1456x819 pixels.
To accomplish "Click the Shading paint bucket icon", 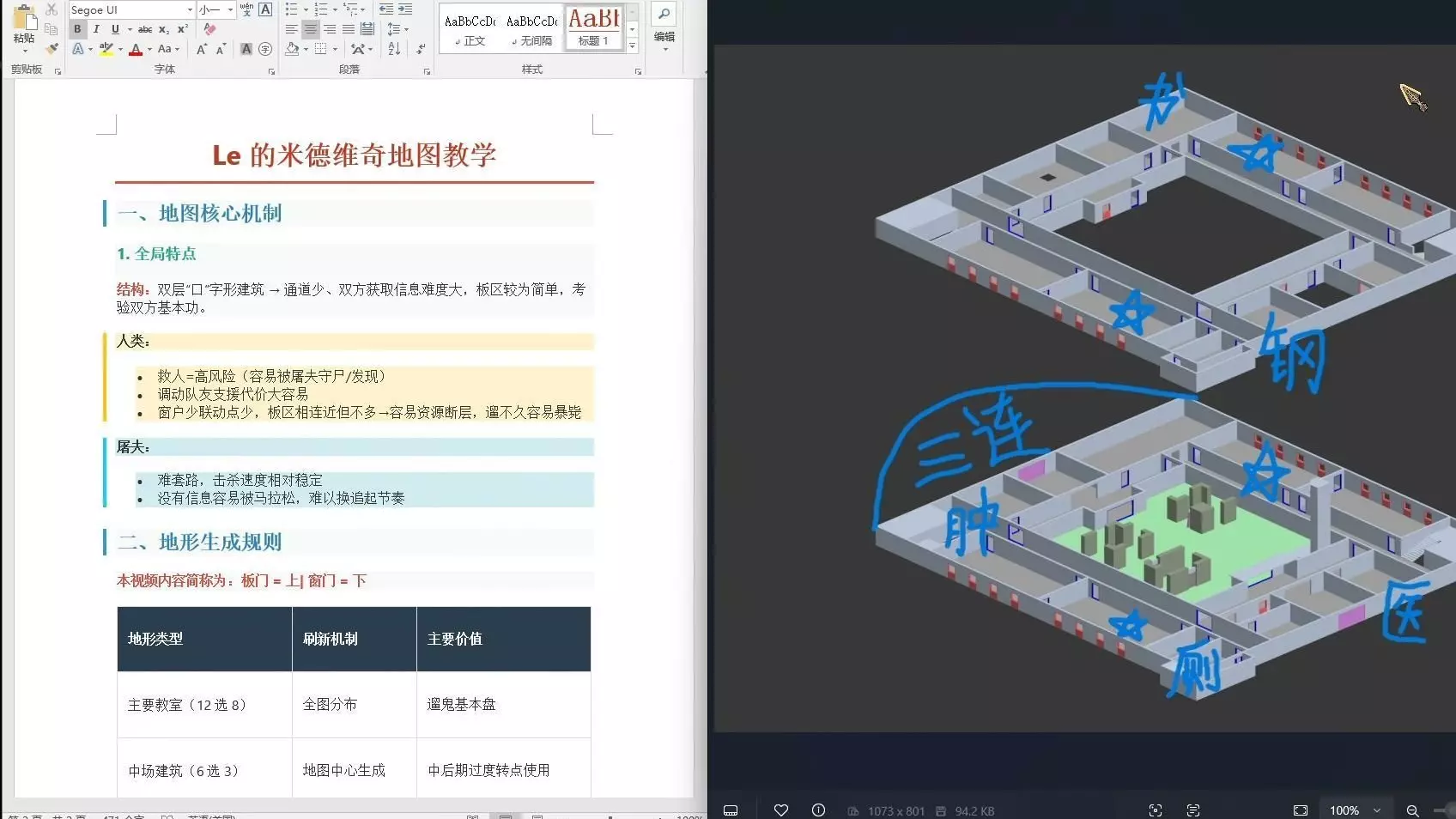I will (x=293, y=49).
